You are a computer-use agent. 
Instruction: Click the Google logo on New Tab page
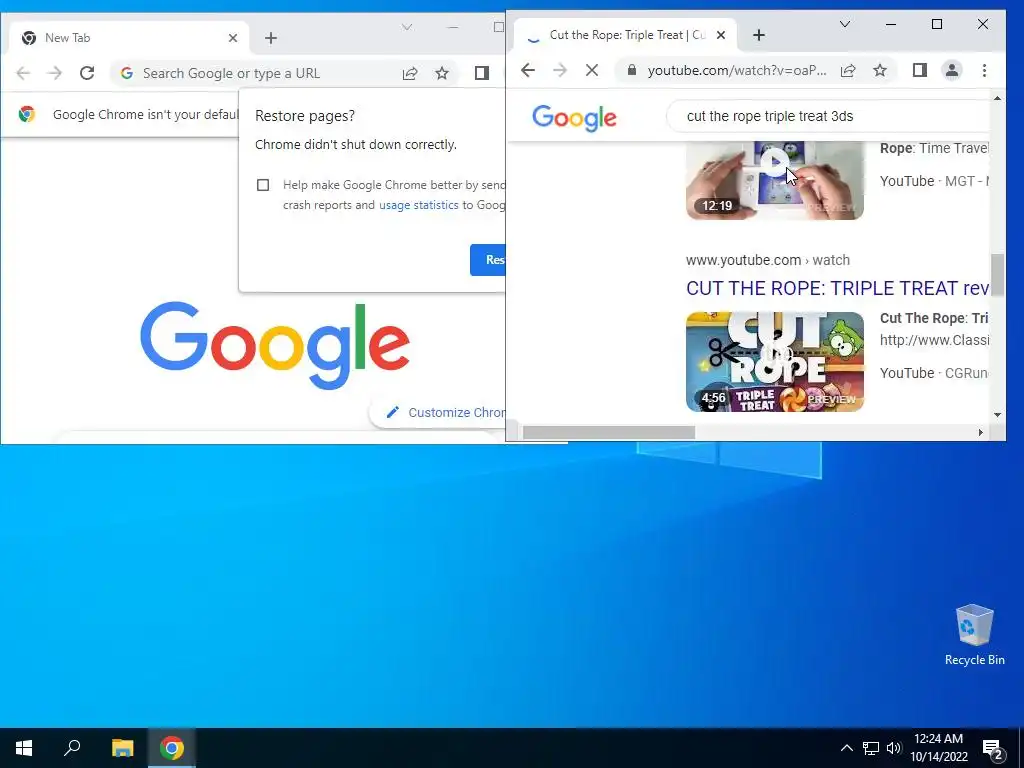click(x=275, y=345)
